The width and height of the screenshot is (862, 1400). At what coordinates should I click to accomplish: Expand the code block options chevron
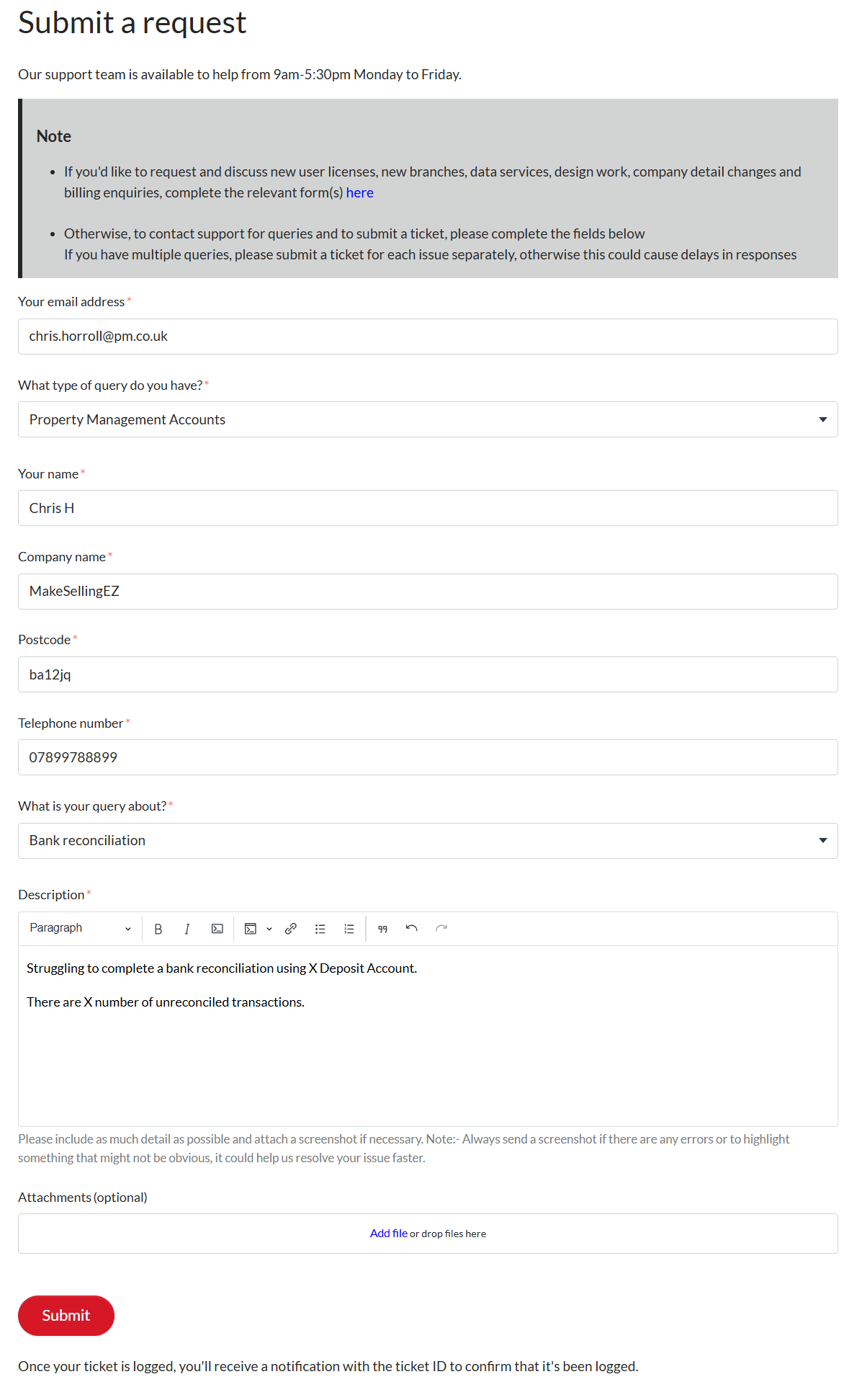pyautogui.click(x=269, y=928)
